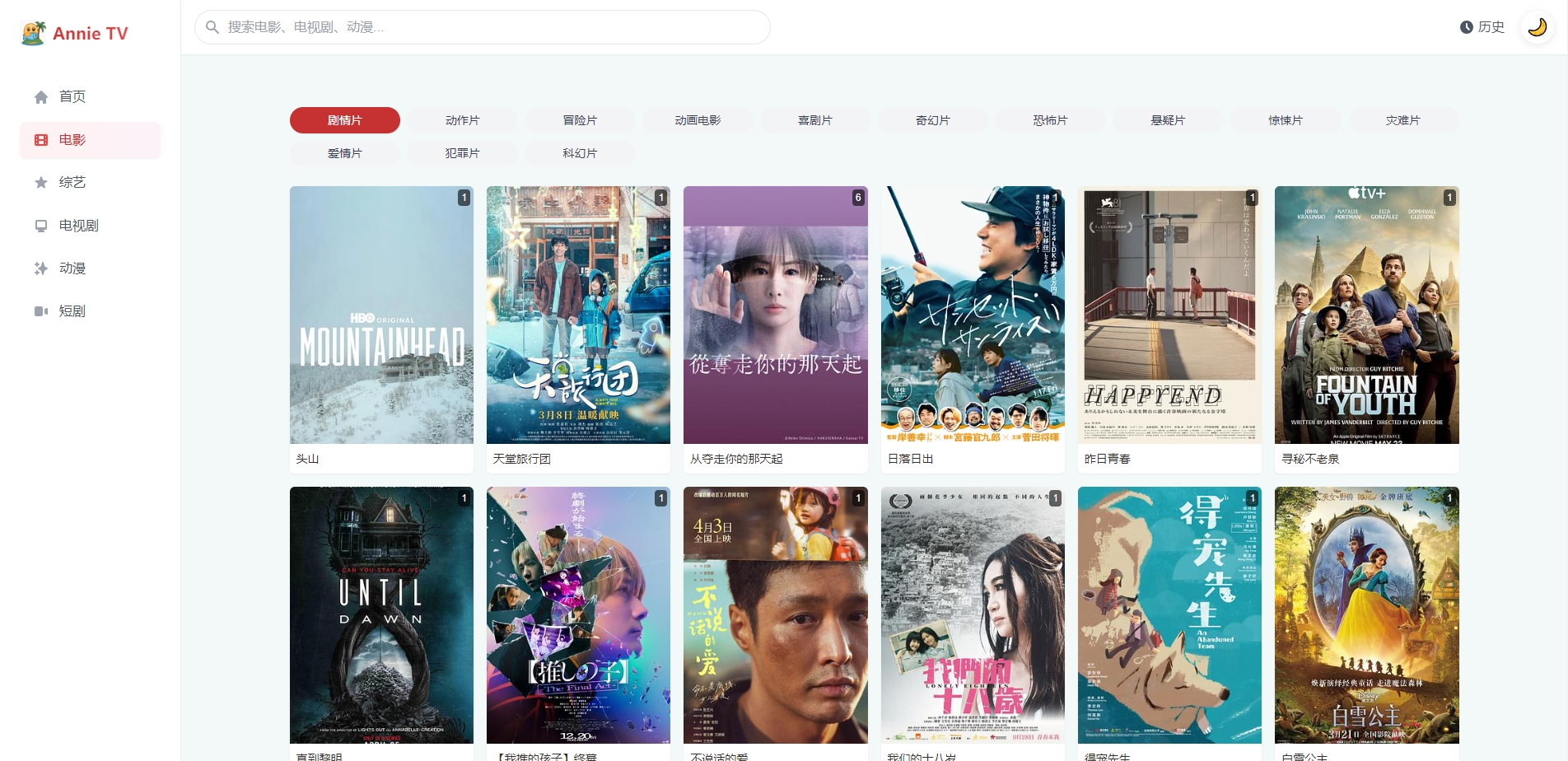The image size is (1568, 761).
Task: Open the 不说话的爱 movie poster
Action: click(776, 615)
